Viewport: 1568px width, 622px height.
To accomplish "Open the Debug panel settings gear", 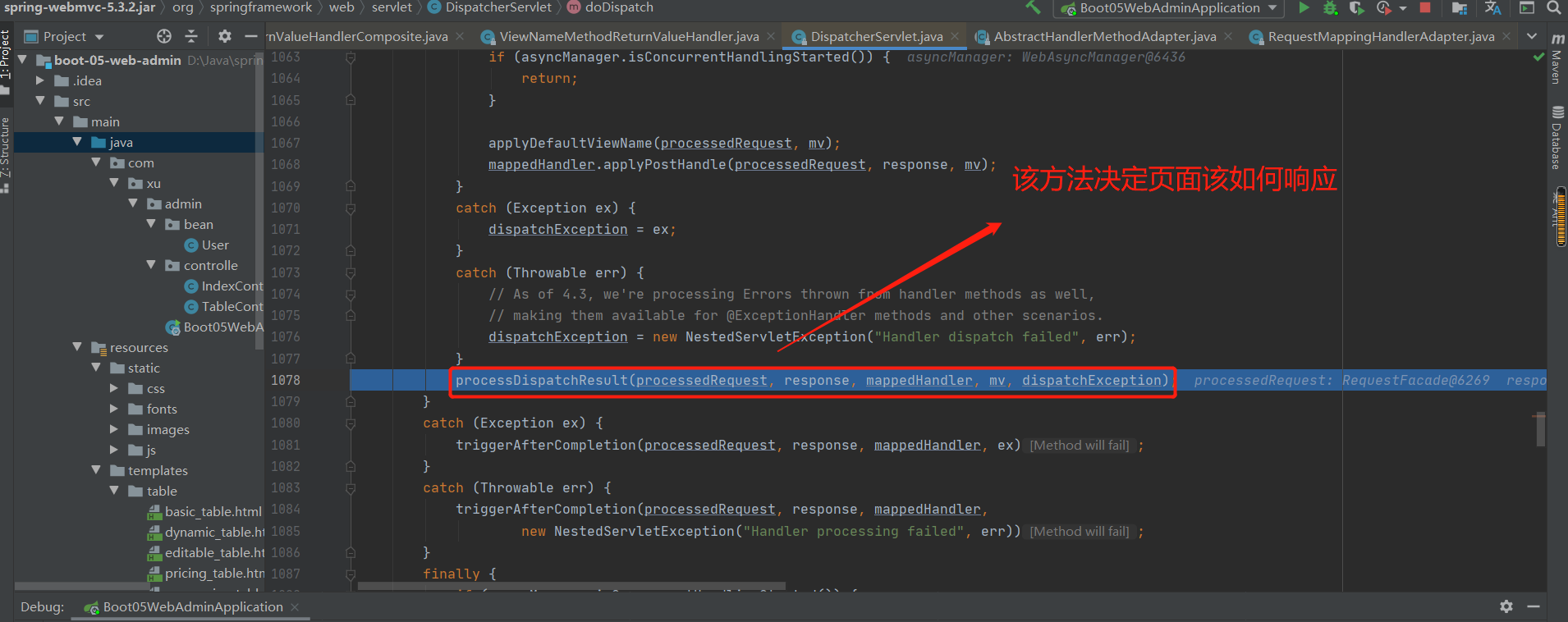I will click(1506, 606).
